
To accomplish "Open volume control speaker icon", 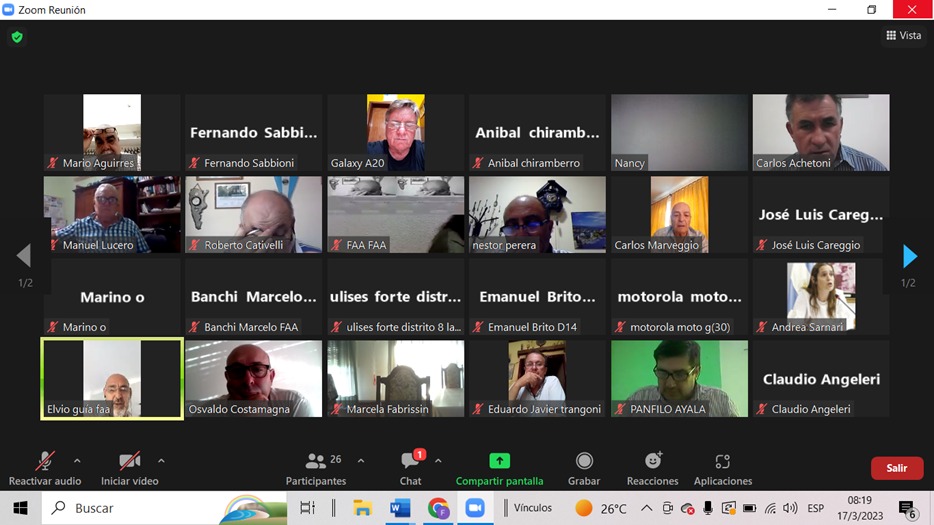I will [x=790, y=508].
